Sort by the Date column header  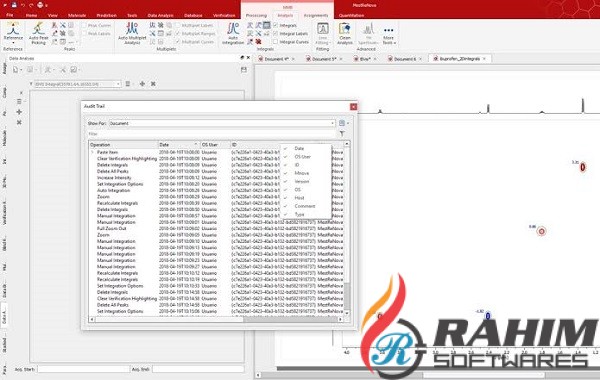[x=179, y=145]
